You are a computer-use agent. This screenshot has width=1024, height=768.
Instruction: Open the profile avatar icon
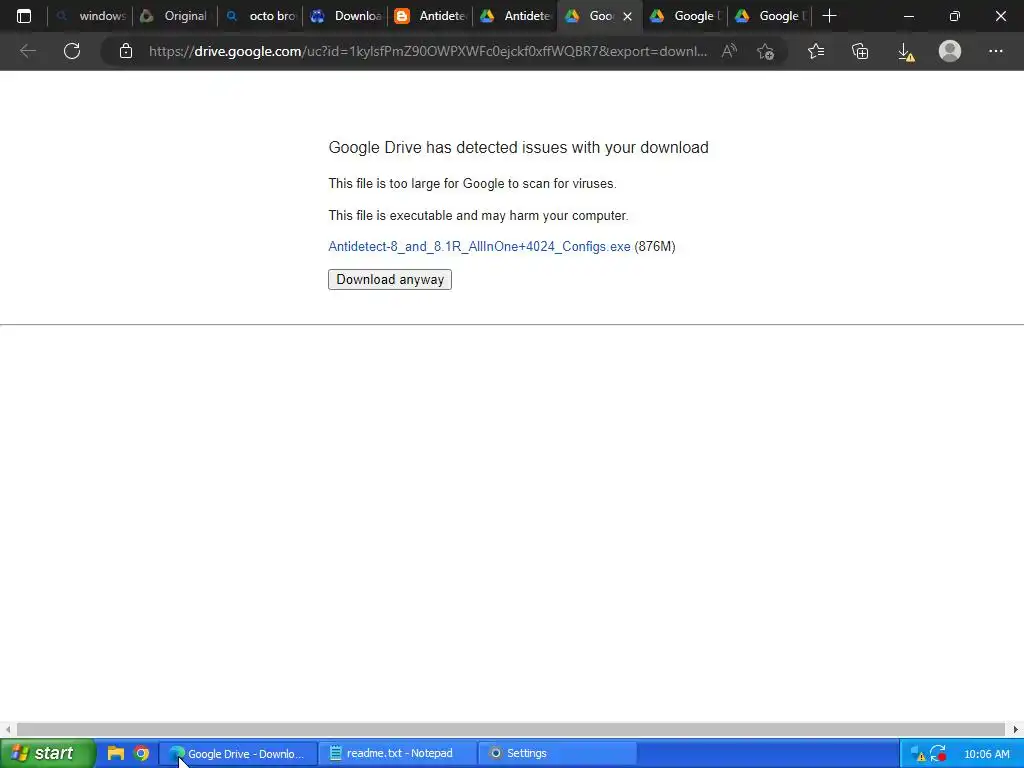point(950,51)
